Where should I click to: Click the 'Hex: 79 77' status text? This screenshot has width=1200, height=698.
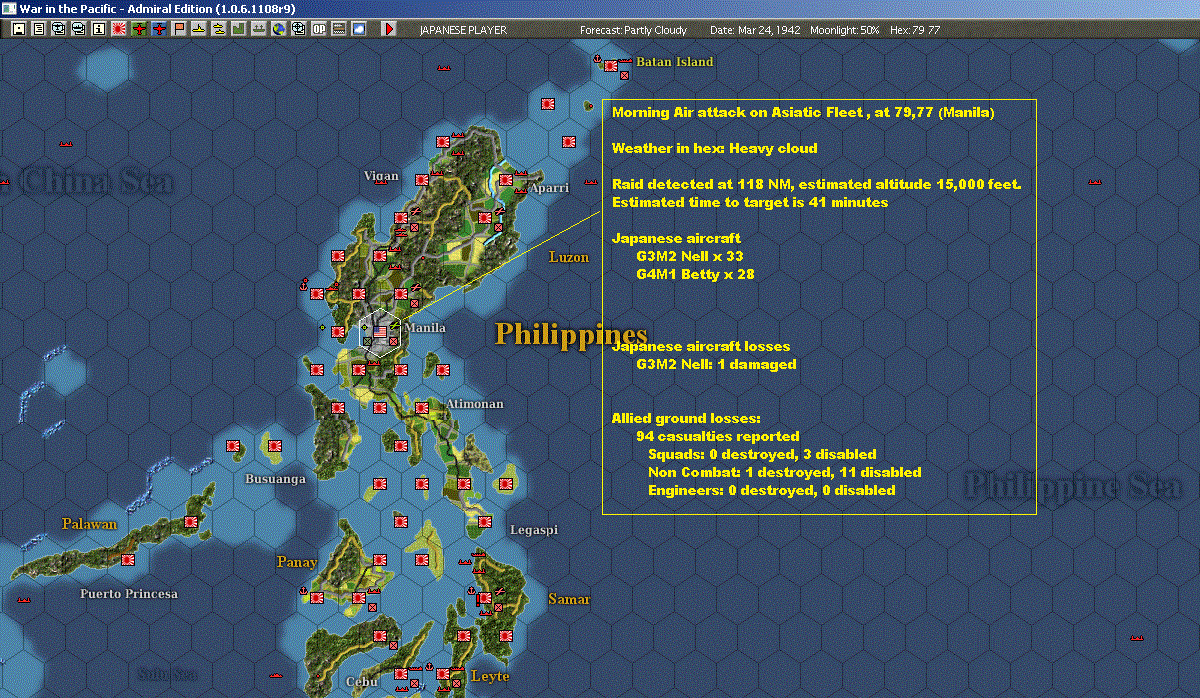click(914, 30)
